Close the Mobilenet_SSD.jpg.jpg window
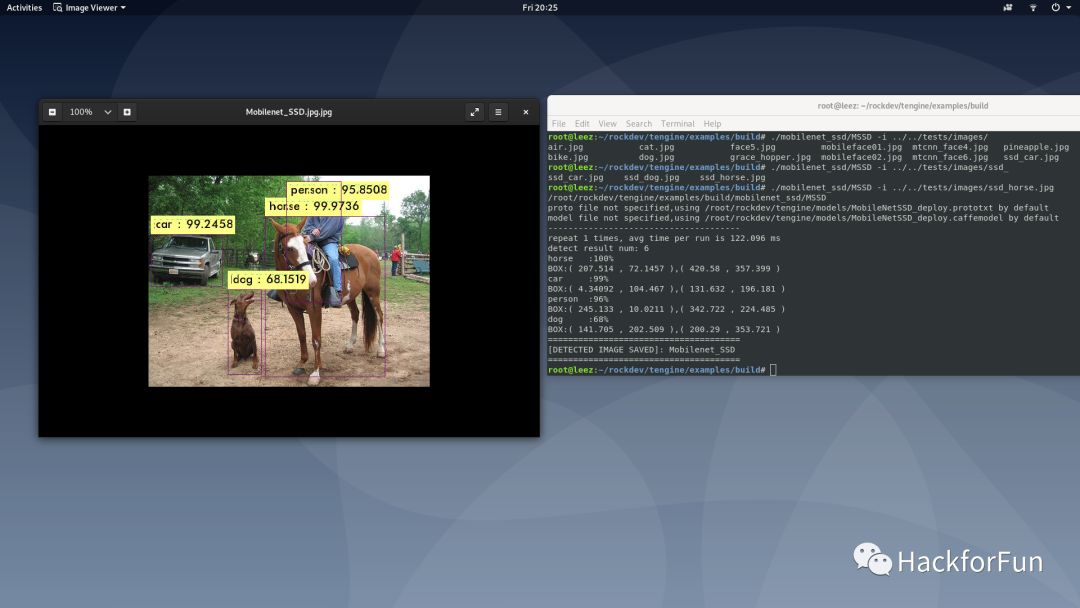 [526, 112]
